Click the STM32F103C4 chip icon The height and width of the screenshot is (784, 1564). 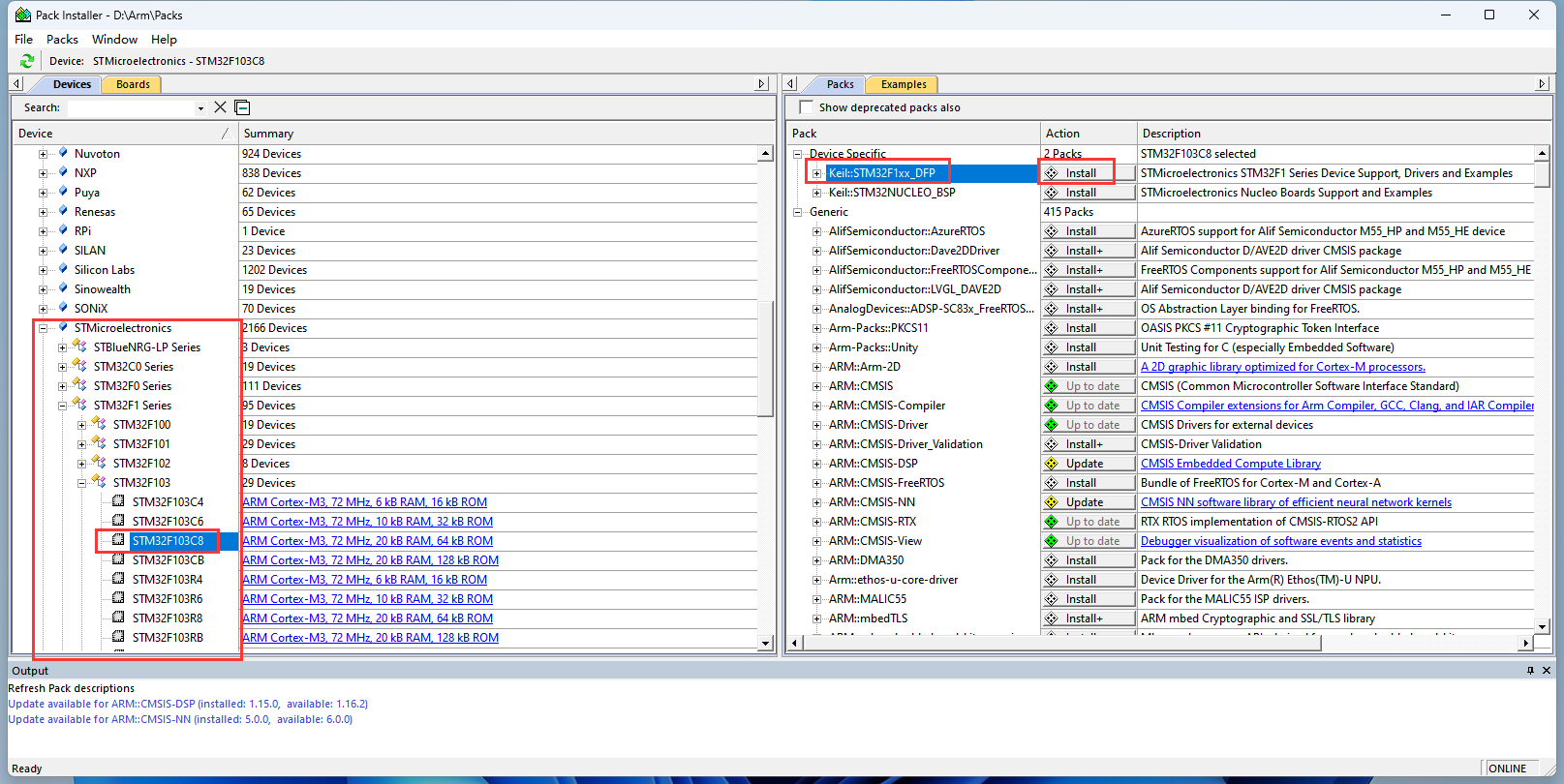[118, 501]
